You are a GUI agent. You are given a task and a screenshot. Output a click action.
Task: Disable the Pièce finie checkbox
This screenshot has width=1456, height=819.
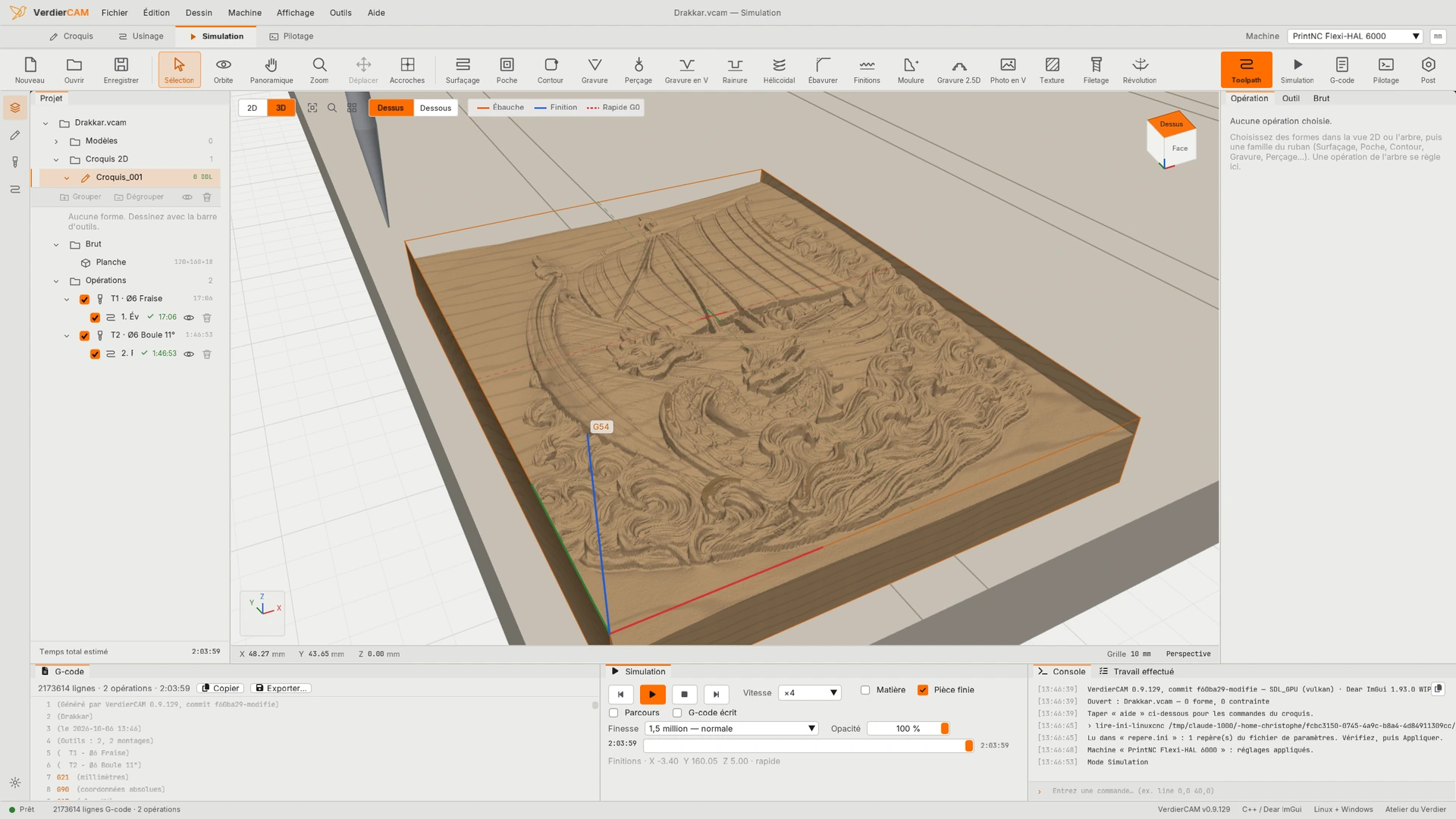coord(923,690)
